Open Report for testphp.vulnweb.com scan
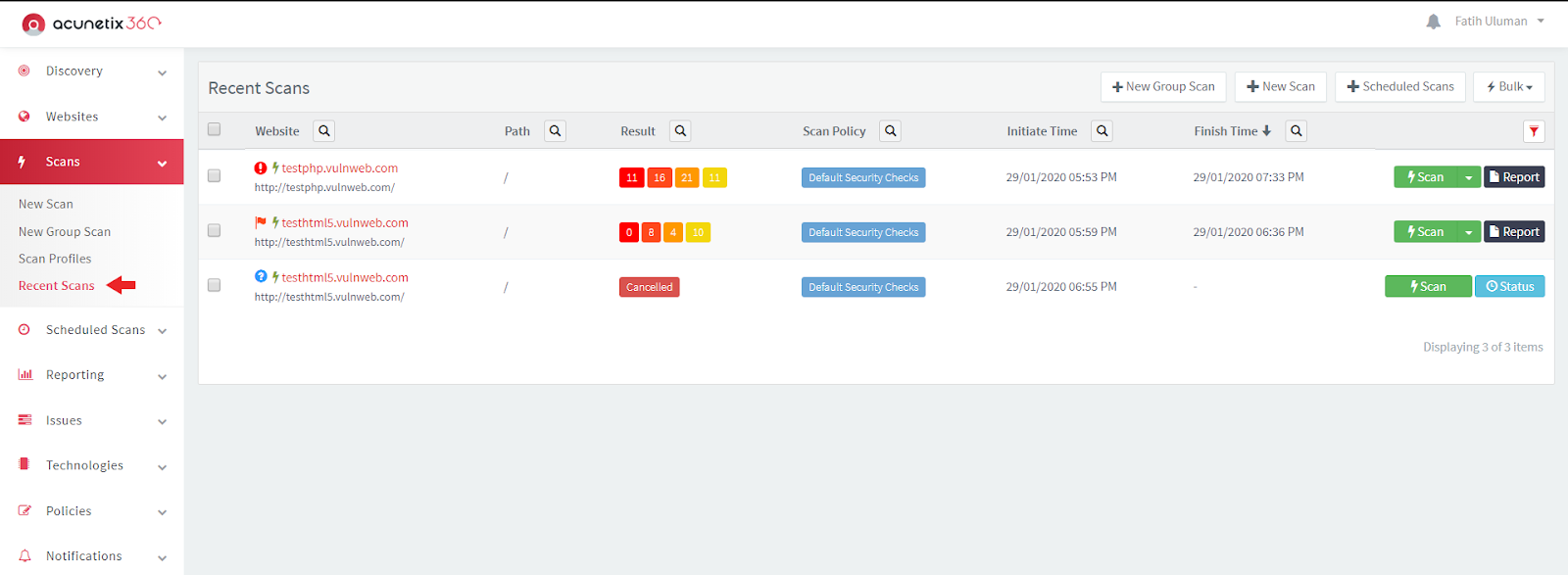Viewport: 1568px width, 575px height. tap(1514, 177)
